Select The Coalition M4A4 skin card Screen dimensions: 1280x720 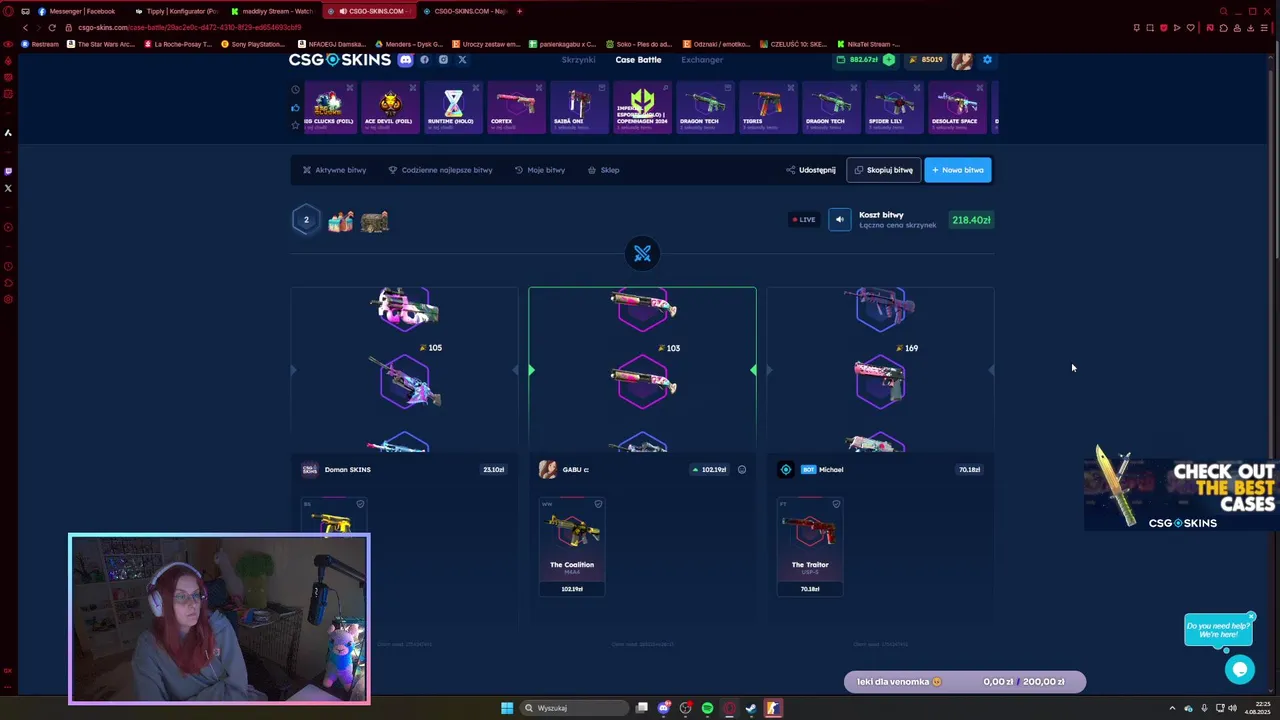(572, 547)
